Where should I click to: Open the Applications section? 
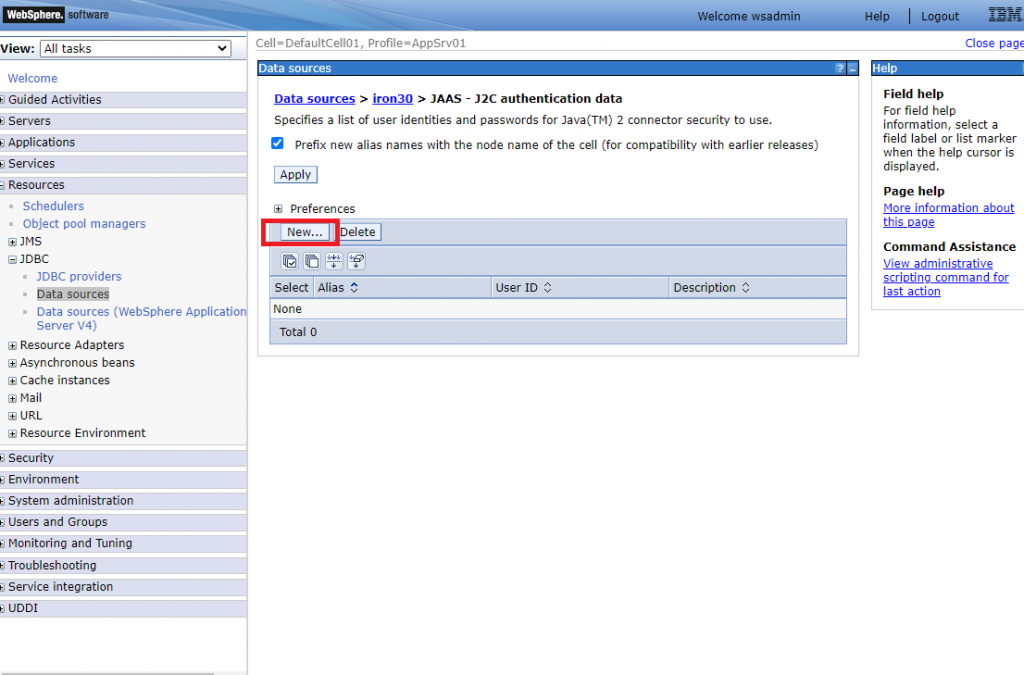(42, 142)
